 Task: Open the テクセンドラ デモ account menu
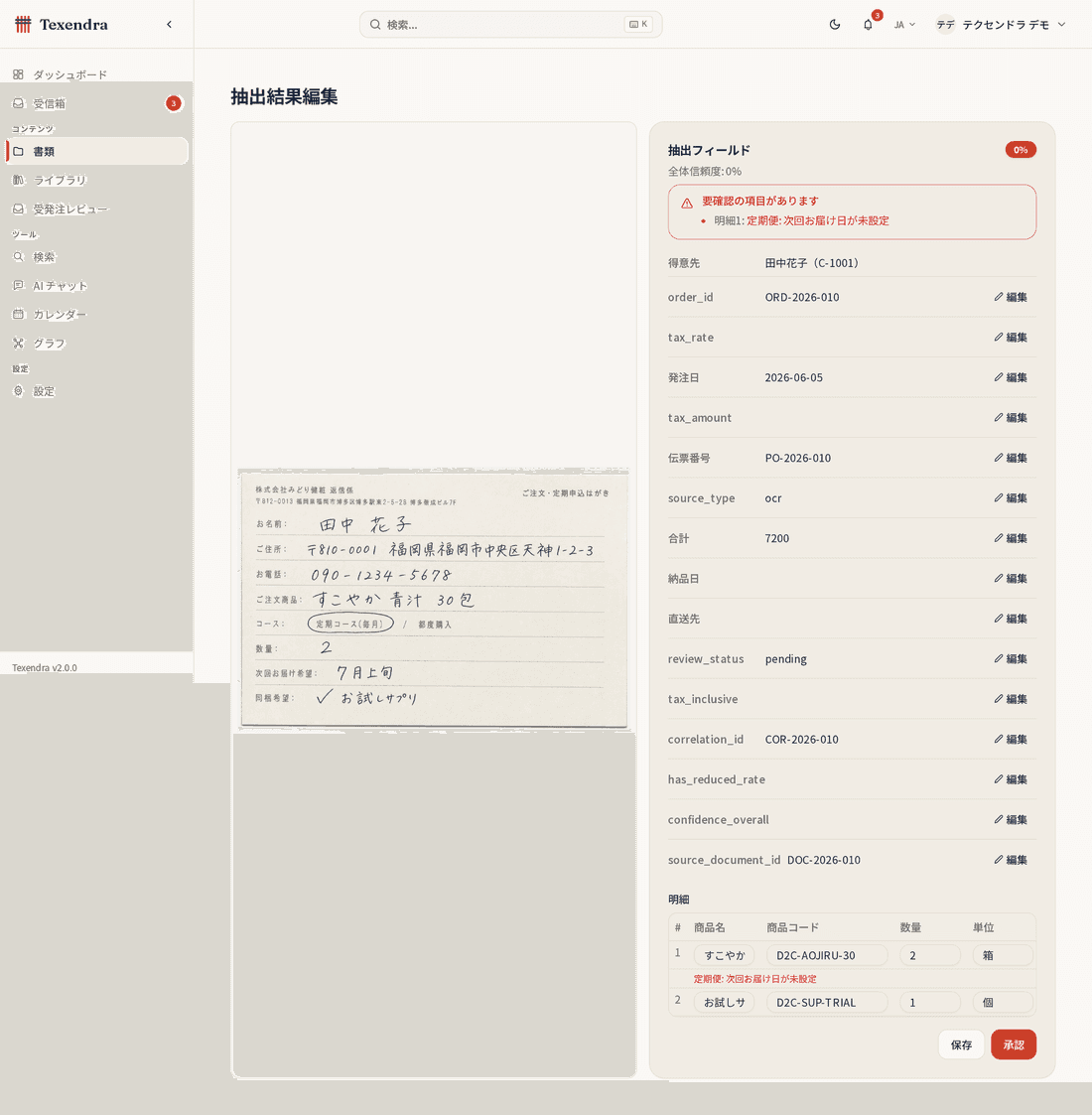[x=1001, y=24]
